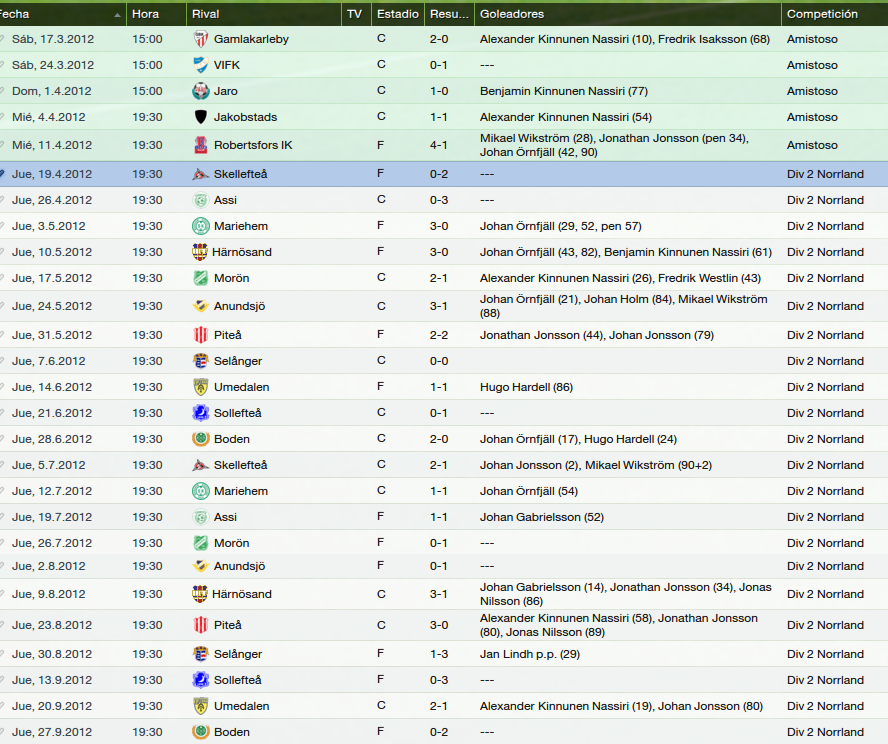Click 2-2 result against Piteå
This screenshot has width=888, height=744.
439,335
